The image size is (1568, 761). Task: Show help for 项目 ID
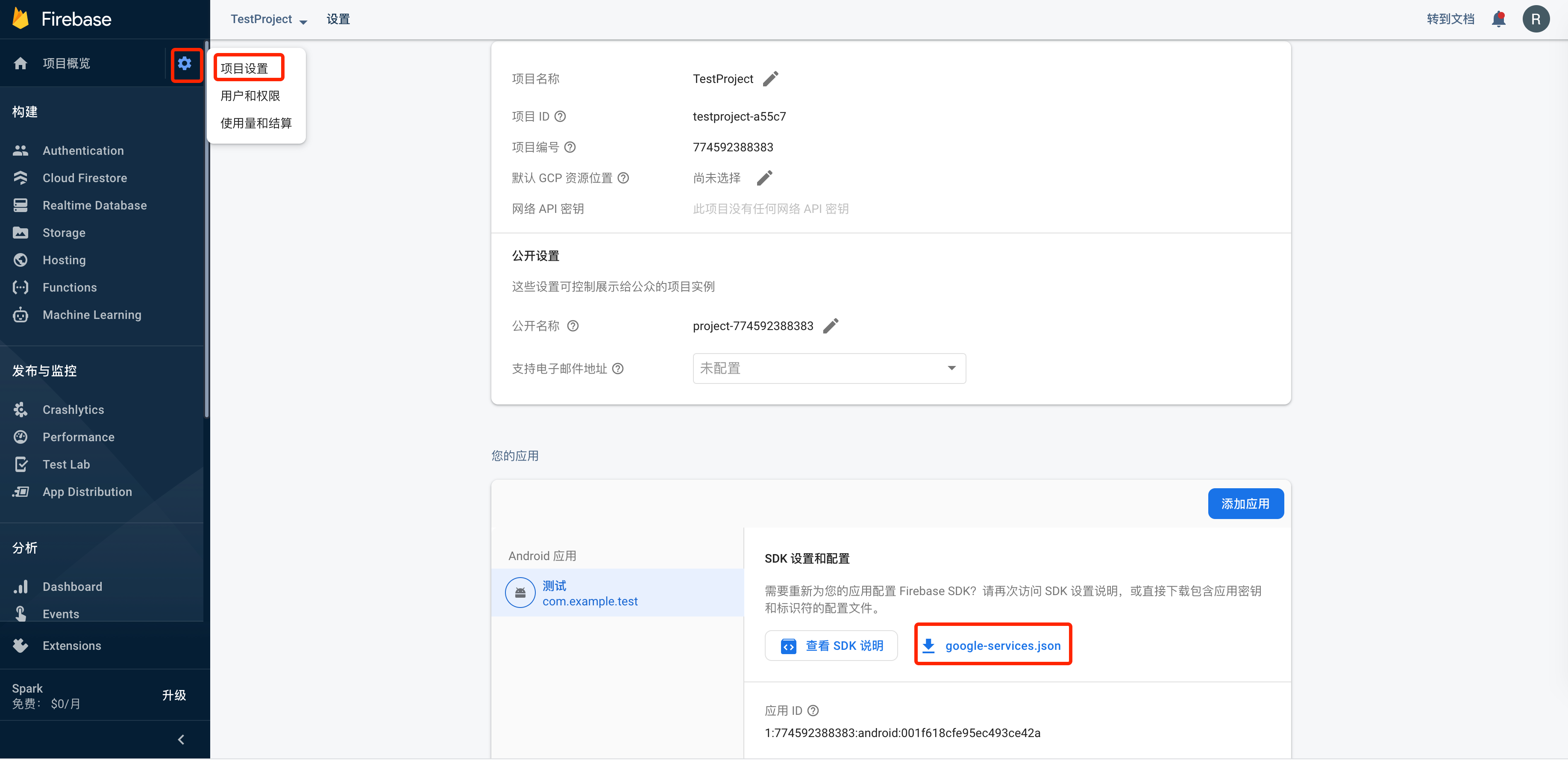[560, 116]
